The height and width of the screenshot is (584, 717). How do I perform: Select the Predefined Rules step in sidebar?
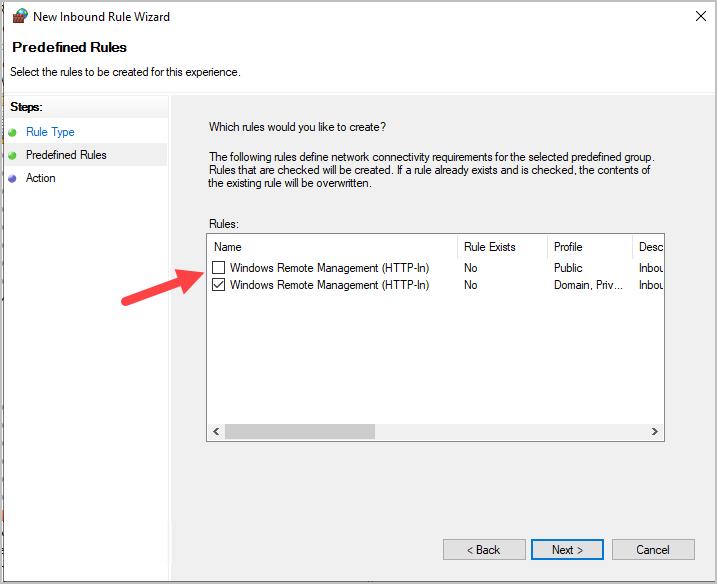click(66, 155)
